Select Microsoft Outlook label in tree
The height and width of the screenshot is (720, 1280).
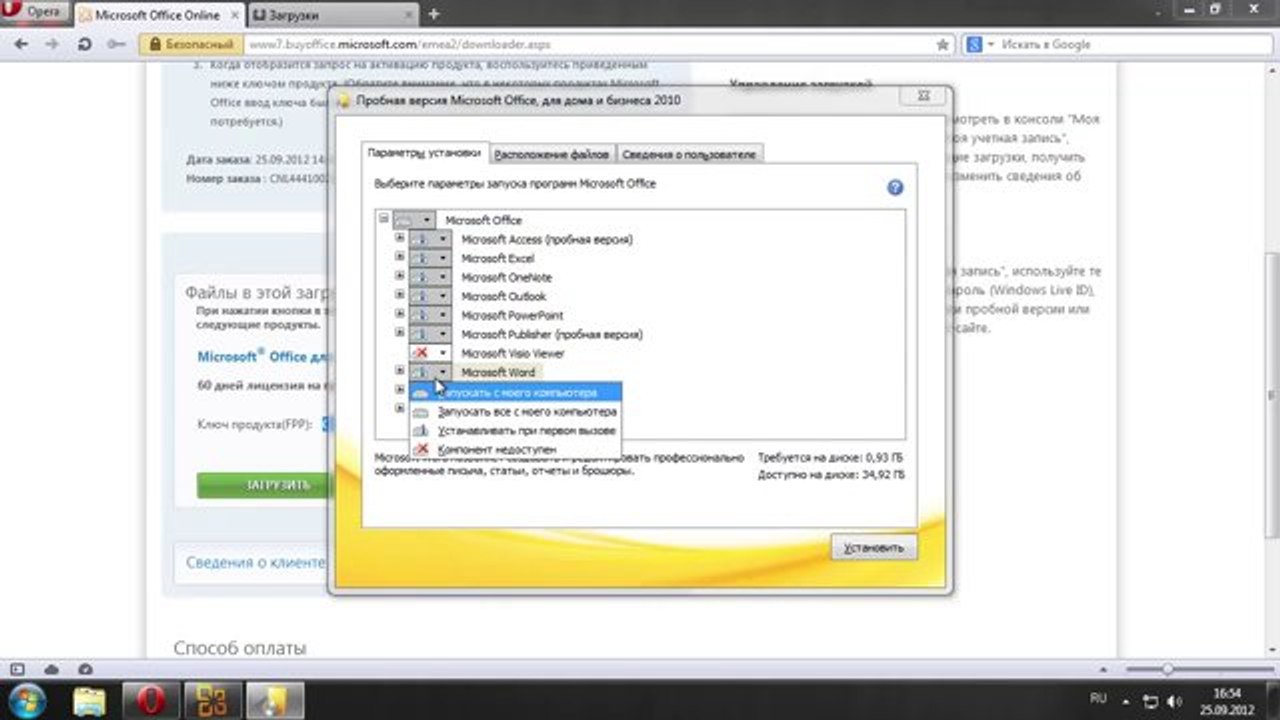click(x=504, y=296)
